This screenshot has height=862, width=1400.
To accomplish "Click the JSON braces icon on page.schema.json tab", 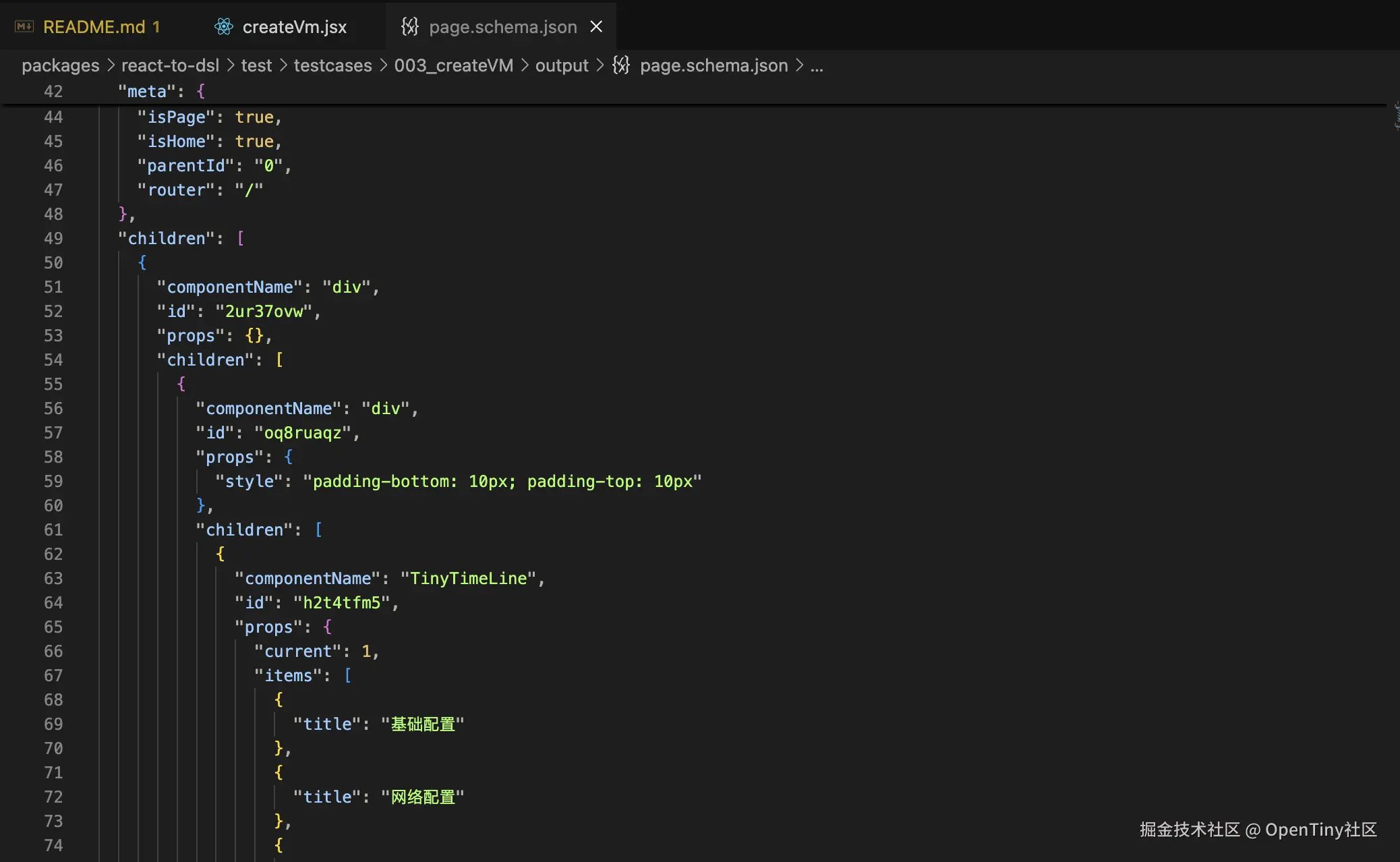I will click(x=409, y=27).
